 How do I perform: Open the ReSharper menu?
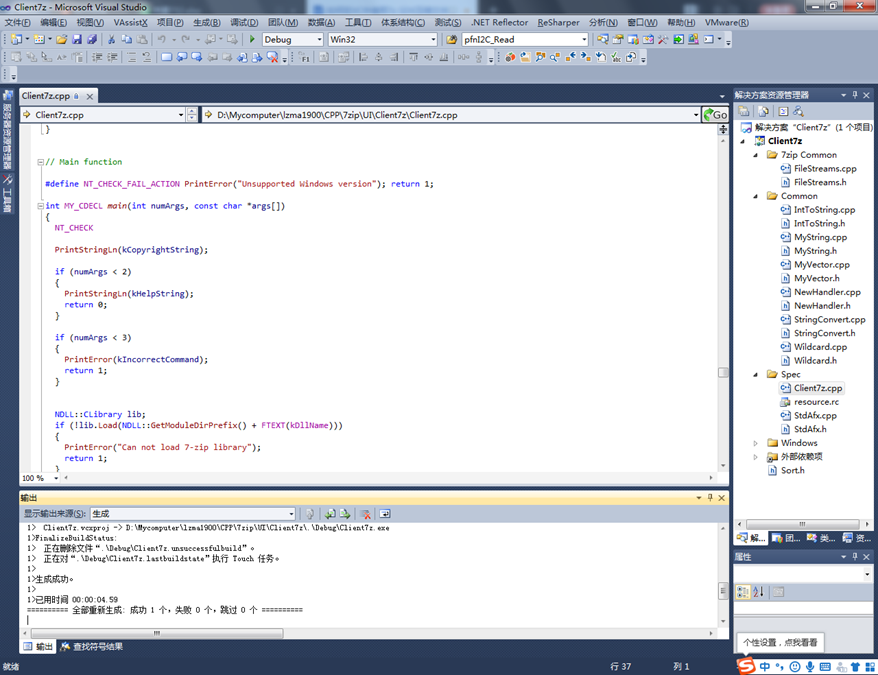coord(558,22)
